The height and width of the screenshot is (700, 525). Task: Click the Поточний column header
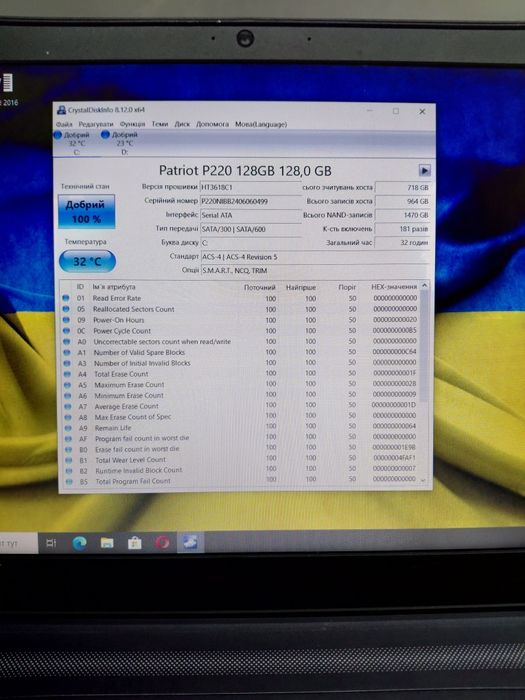coord(260,287)
